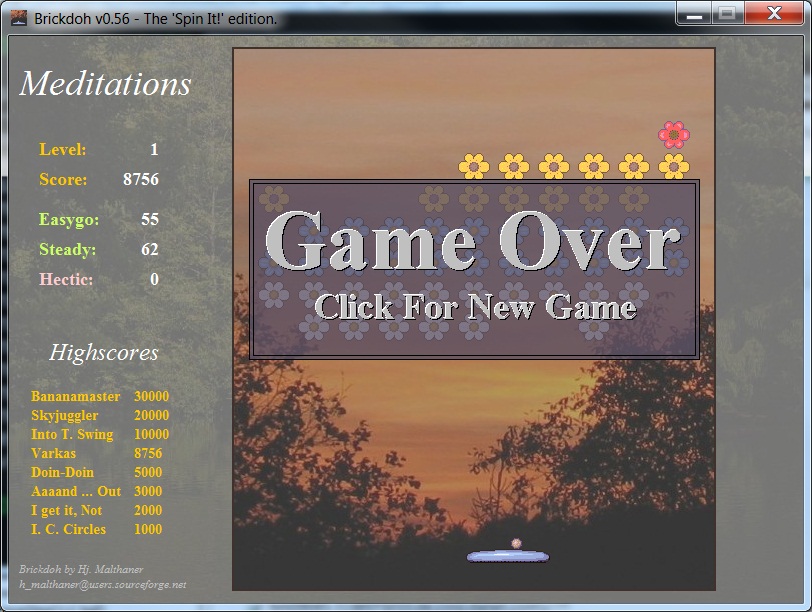The image size is (812, 612).
Task: Click the 'Highscores' heading
Action: pyautogui.click(x=104, y=353)
